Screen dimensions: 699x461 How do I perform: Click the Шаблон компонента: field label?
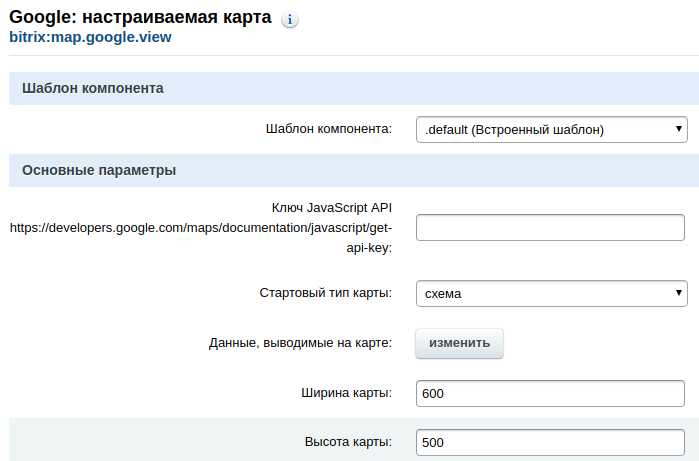(329, 129)
